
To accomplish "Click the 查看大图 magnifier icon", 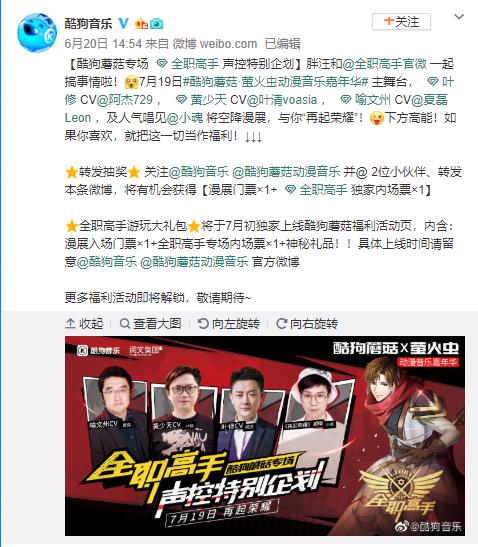I will [x=125, y=324].
